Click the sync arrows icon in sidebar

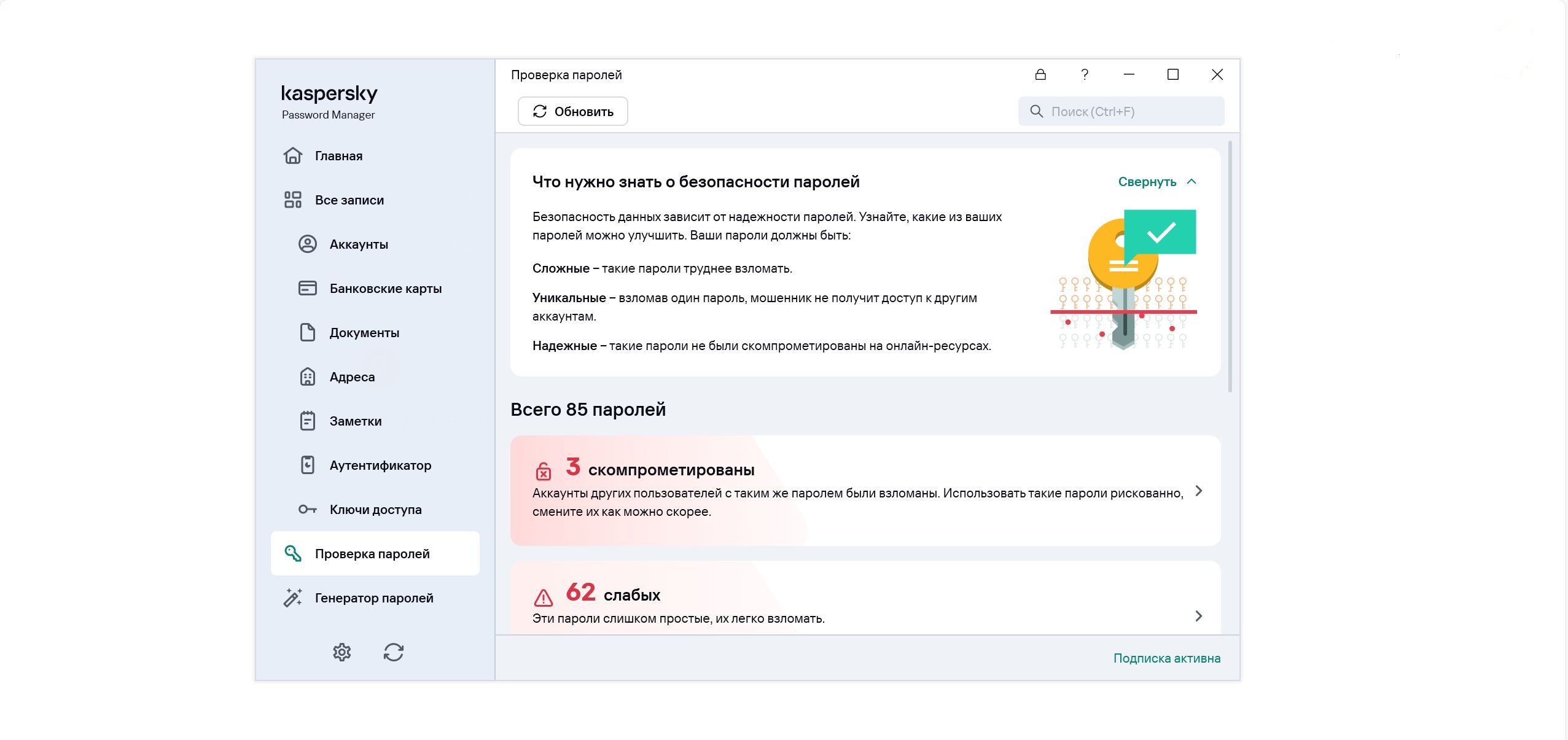pos(394,652)
